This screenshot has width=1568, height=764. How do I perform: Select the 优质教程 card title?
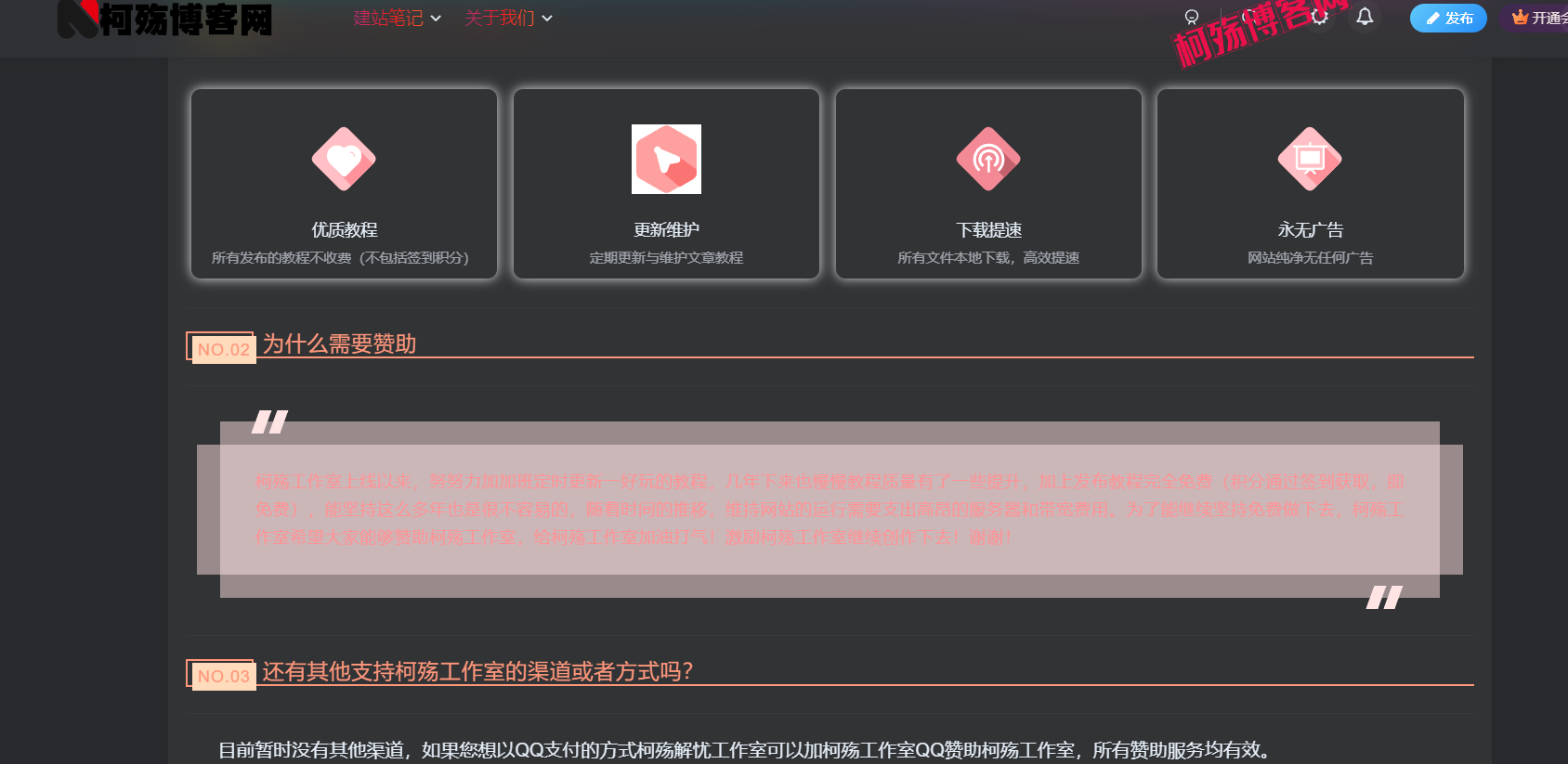tap(345, 229)
